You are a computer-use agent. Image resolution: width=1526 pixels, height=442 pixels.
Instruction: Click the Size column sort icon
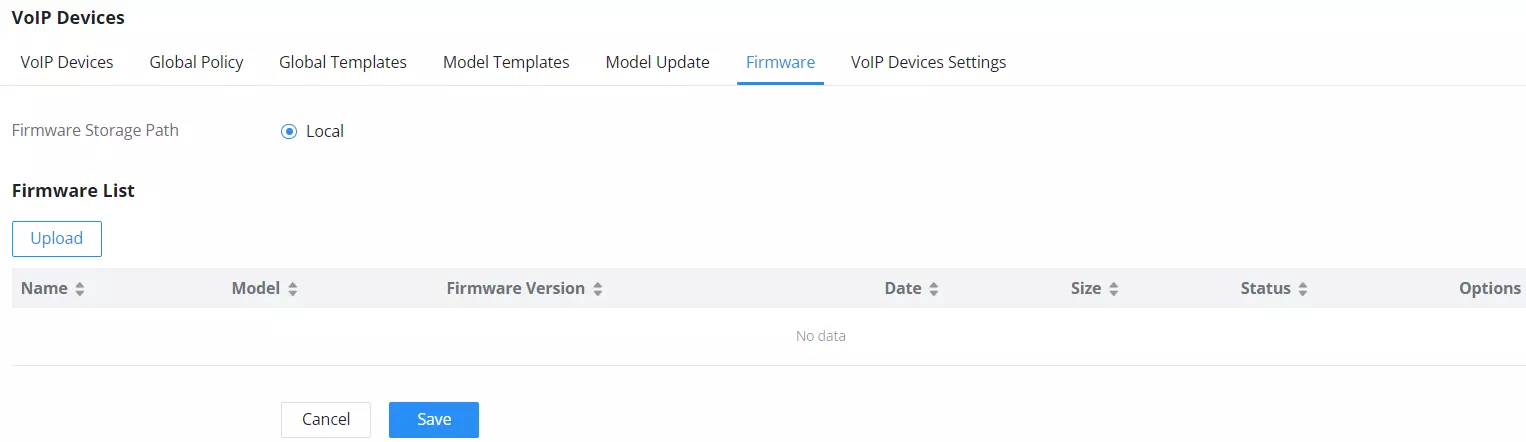pyautogui.click(x=1113, y=289)
